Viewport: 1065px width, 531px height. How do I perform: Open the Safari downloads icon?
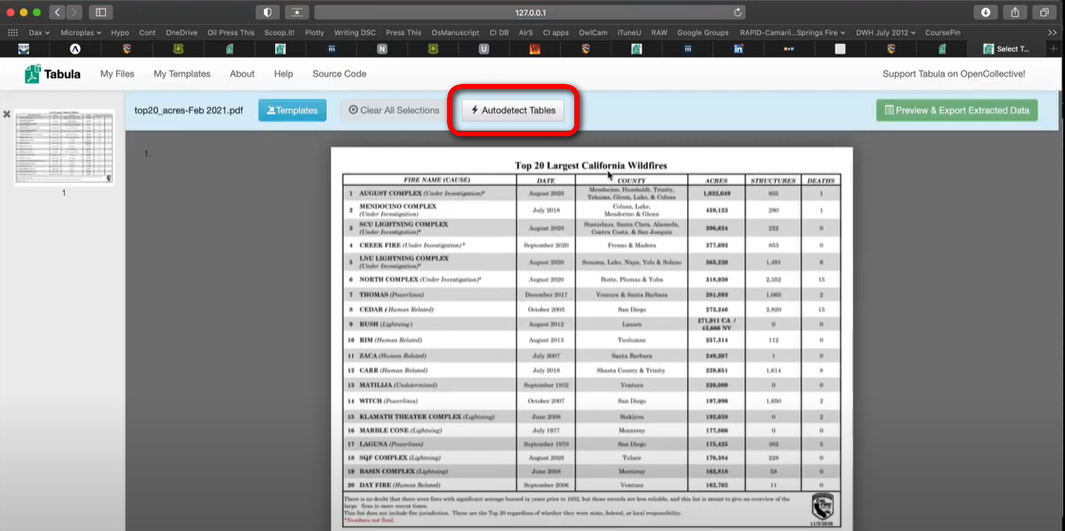click(986, 12)
